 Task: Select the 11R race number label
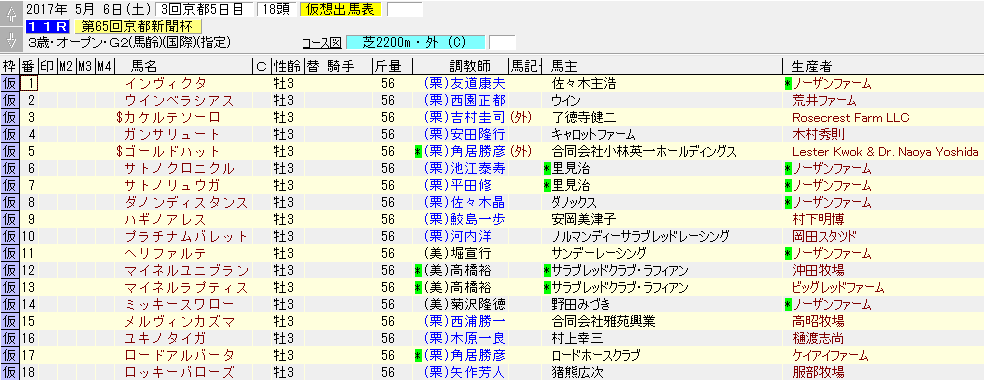point(48,27)
